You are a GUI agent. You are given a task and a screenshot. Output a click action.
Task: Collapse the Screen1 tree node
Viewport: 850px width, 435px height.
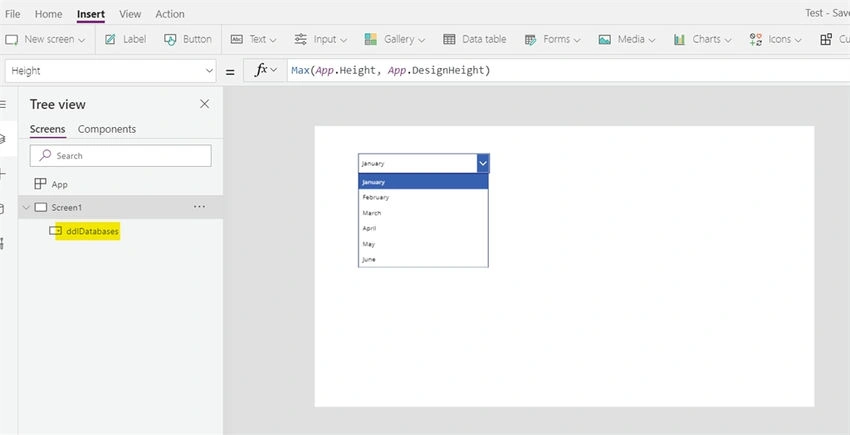point(26,208)
